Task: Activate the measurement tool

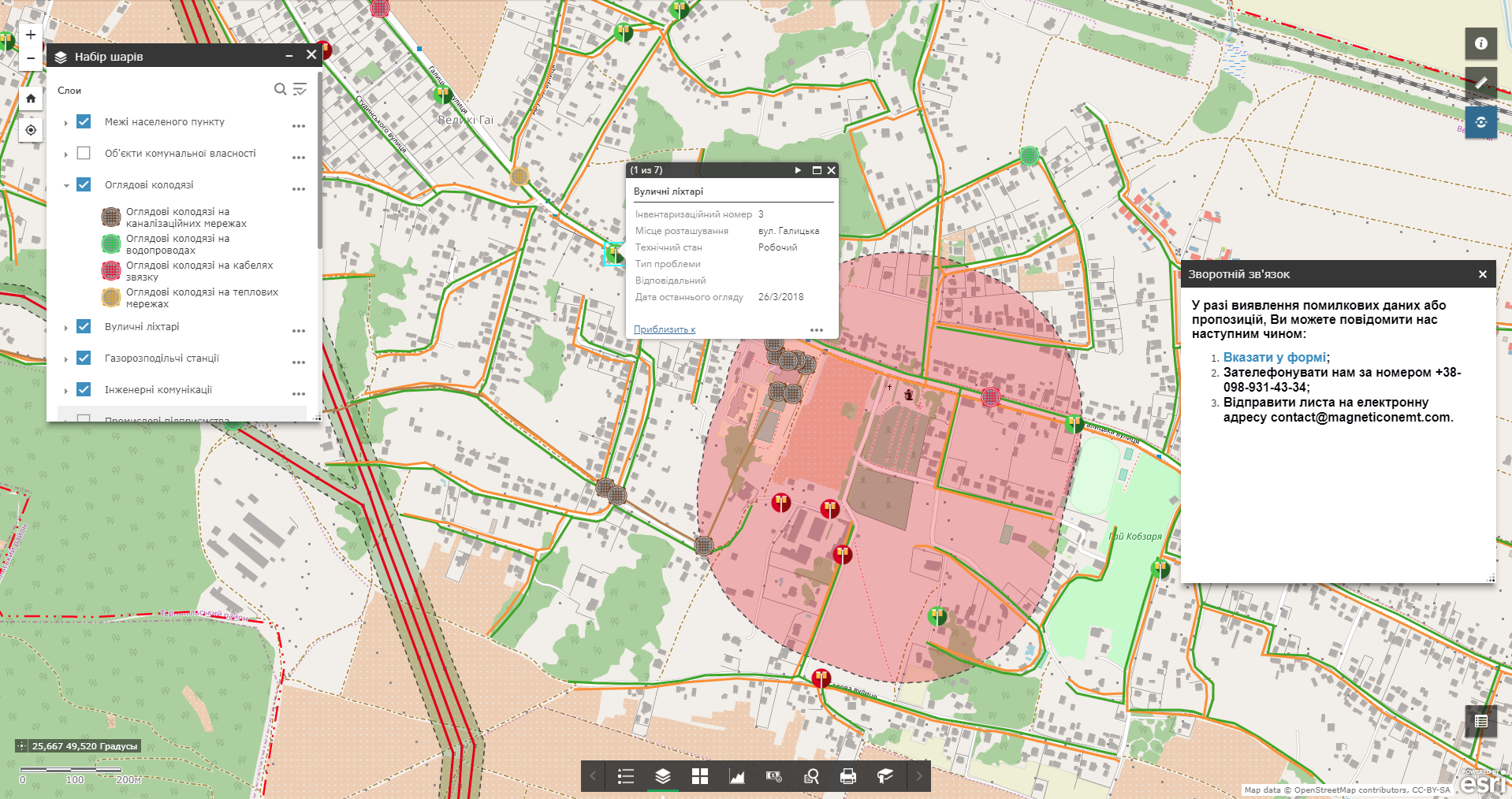Action: point(1481,83)
